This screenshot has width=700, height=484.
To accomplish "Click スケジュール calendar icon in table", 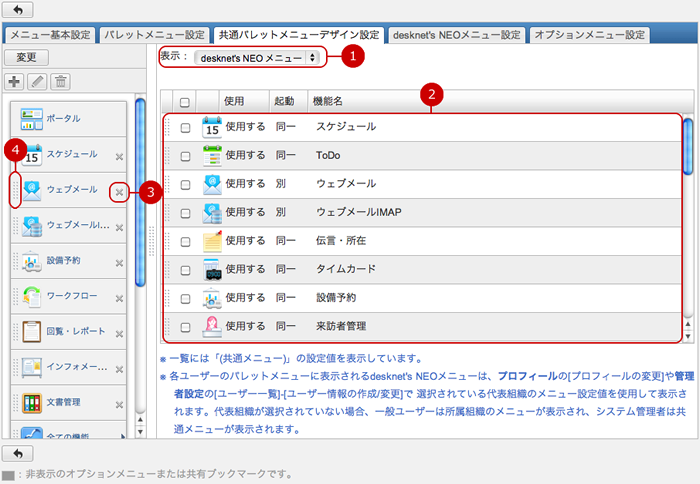I will (x=212, y=127).
